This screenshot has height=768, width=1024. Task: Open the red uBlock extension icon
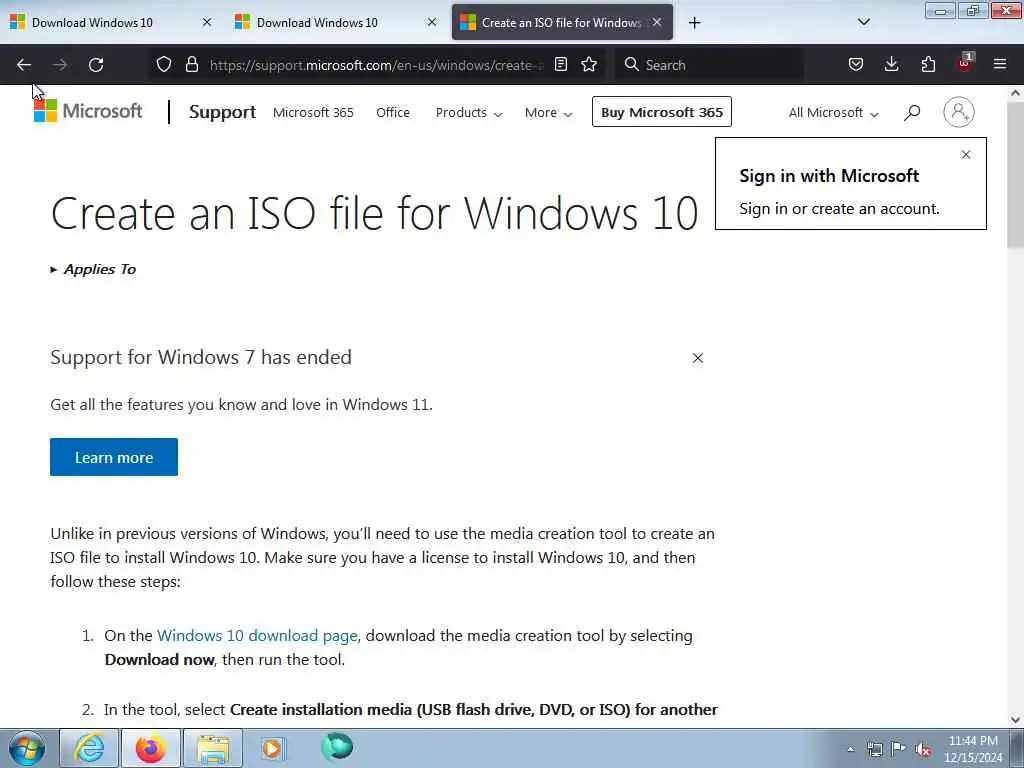965,63
